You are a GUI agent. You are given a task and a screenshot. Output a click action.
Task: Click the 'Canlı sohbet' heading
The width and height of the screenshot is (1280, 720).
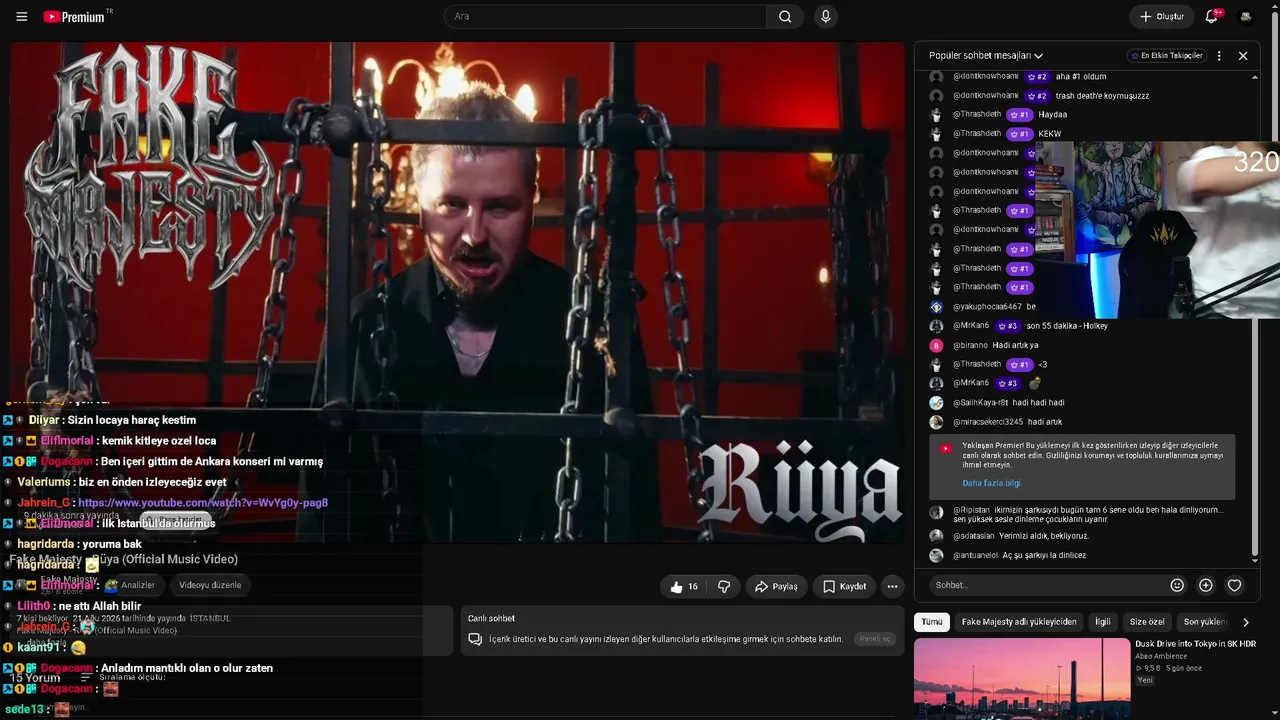491,618
